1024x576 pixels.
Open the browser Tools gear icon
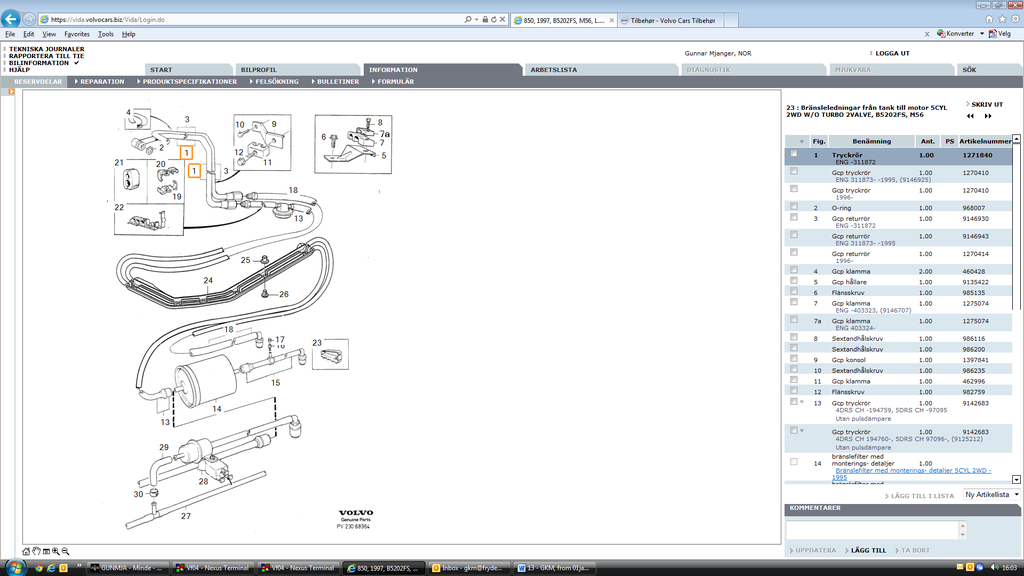point(1016,20)
